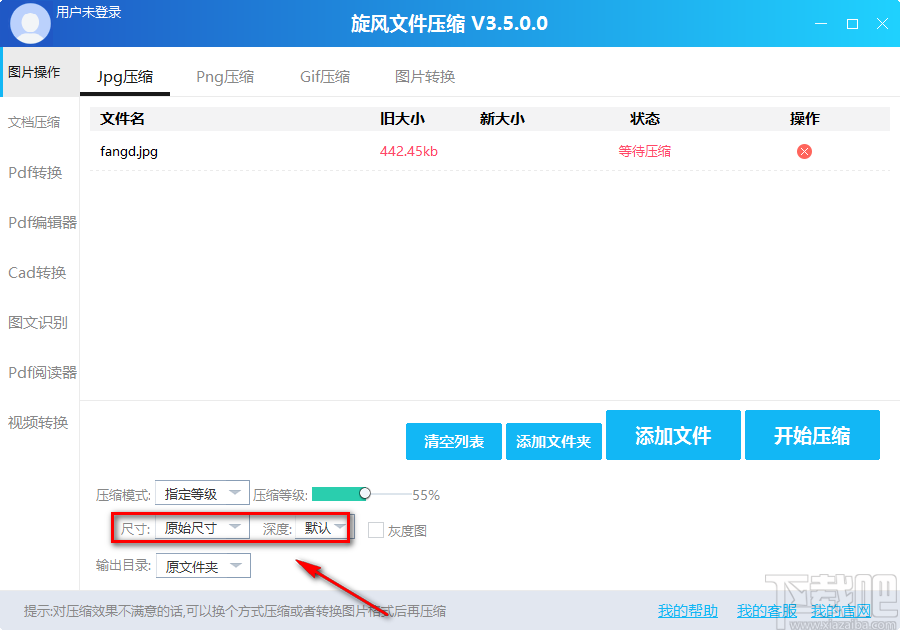Remove fangd.jpg using the red X icon

click(803, 151)
